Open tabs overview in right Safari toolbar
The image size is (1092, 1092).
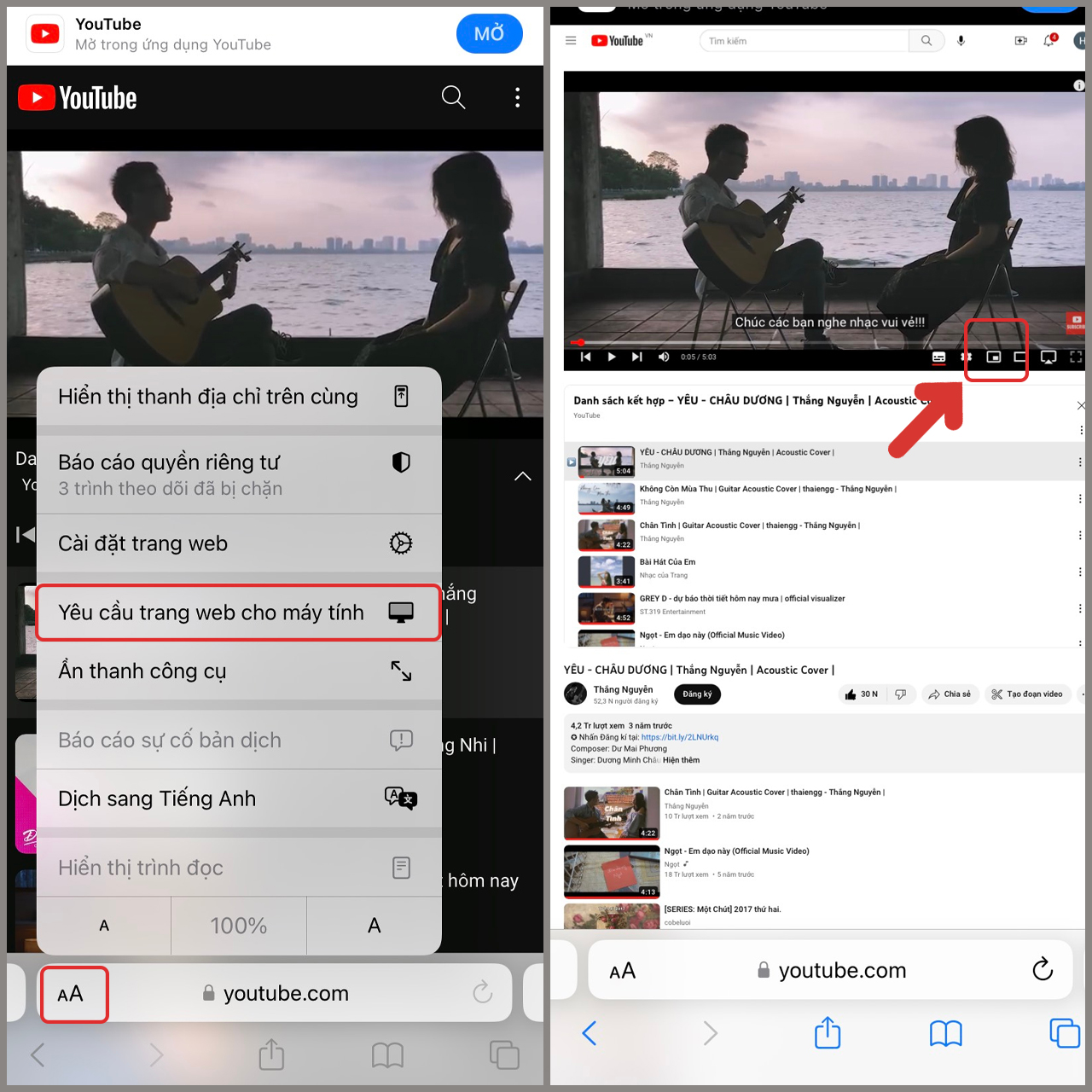tap(1065, 1032)
